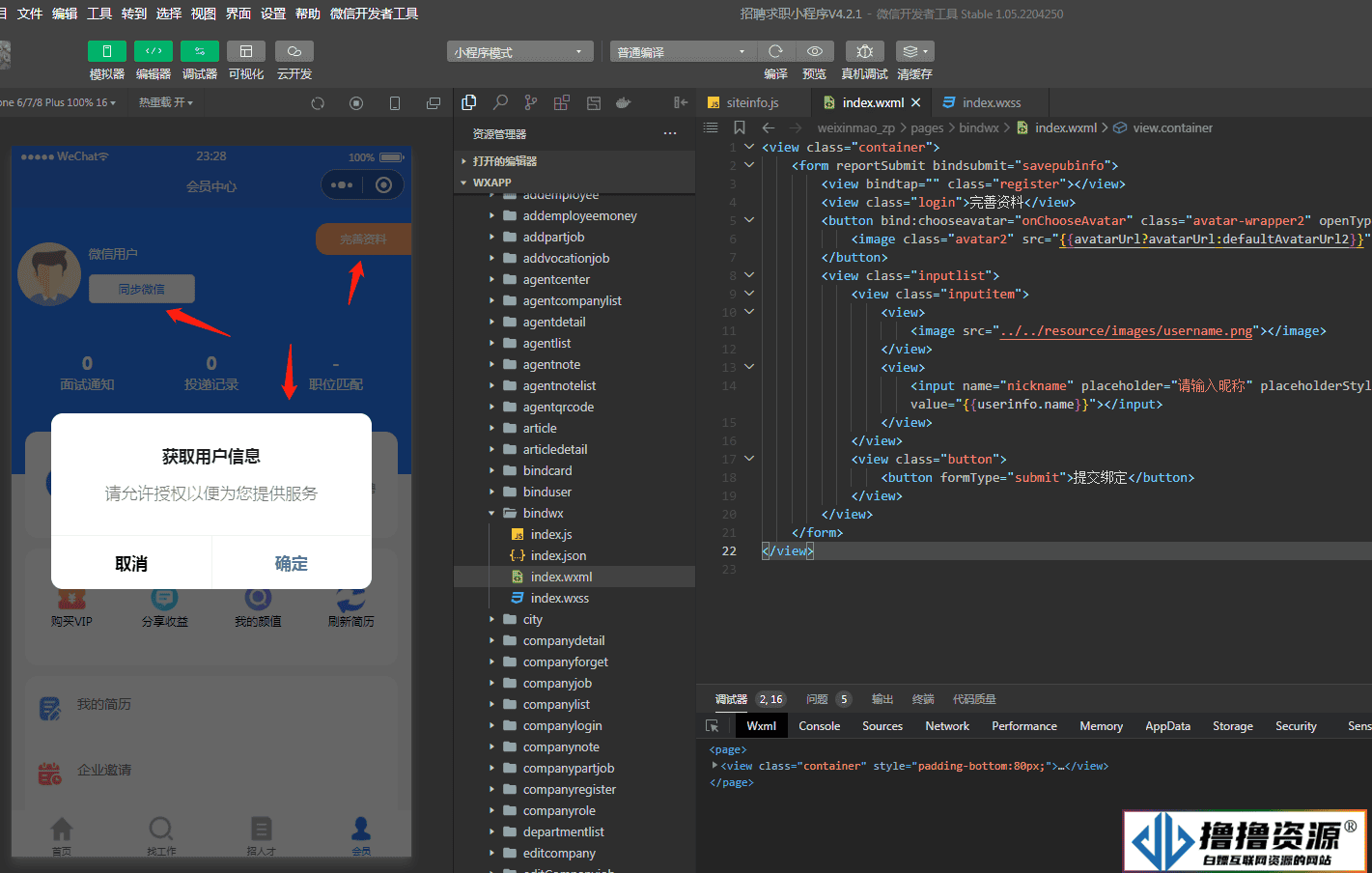Click the simulator stop icon
The image size is (1372, 873).
356,103
